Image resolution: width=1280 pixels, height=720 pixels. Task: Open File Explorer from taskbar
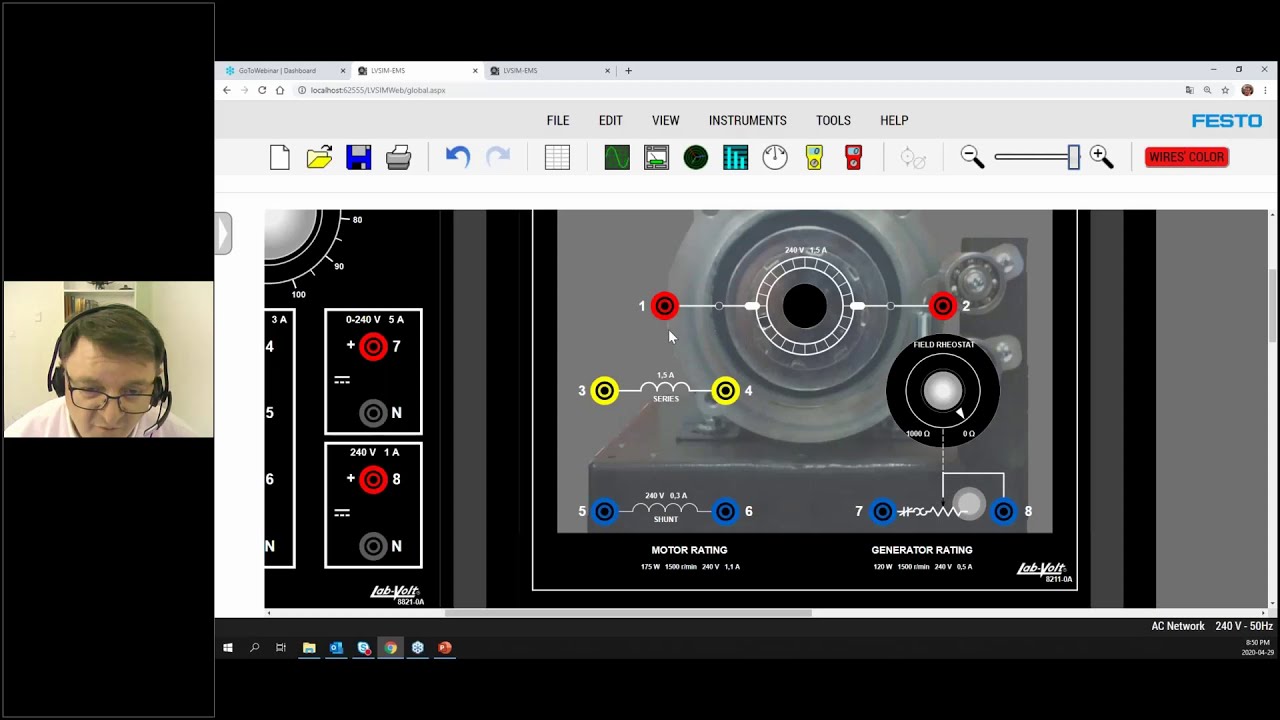pyautogui.click(x=309, y=648)
